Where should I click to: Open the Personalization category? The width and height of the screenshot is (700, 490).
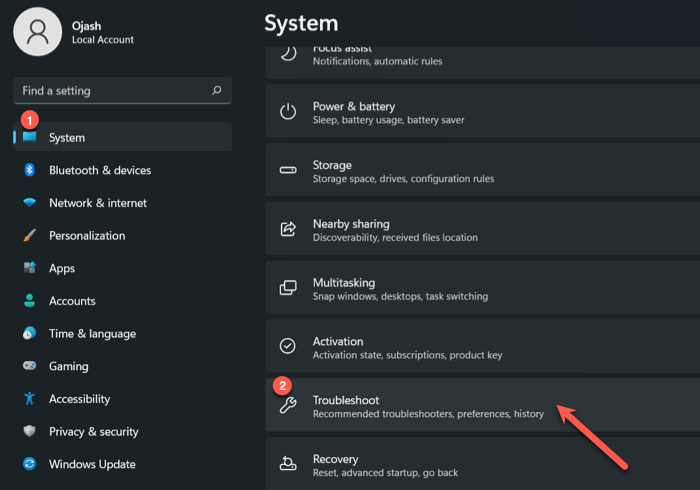[x=123, y=235]
